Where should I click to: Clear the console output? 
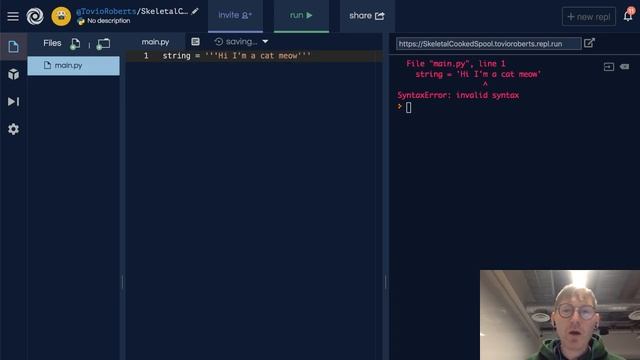624,67
